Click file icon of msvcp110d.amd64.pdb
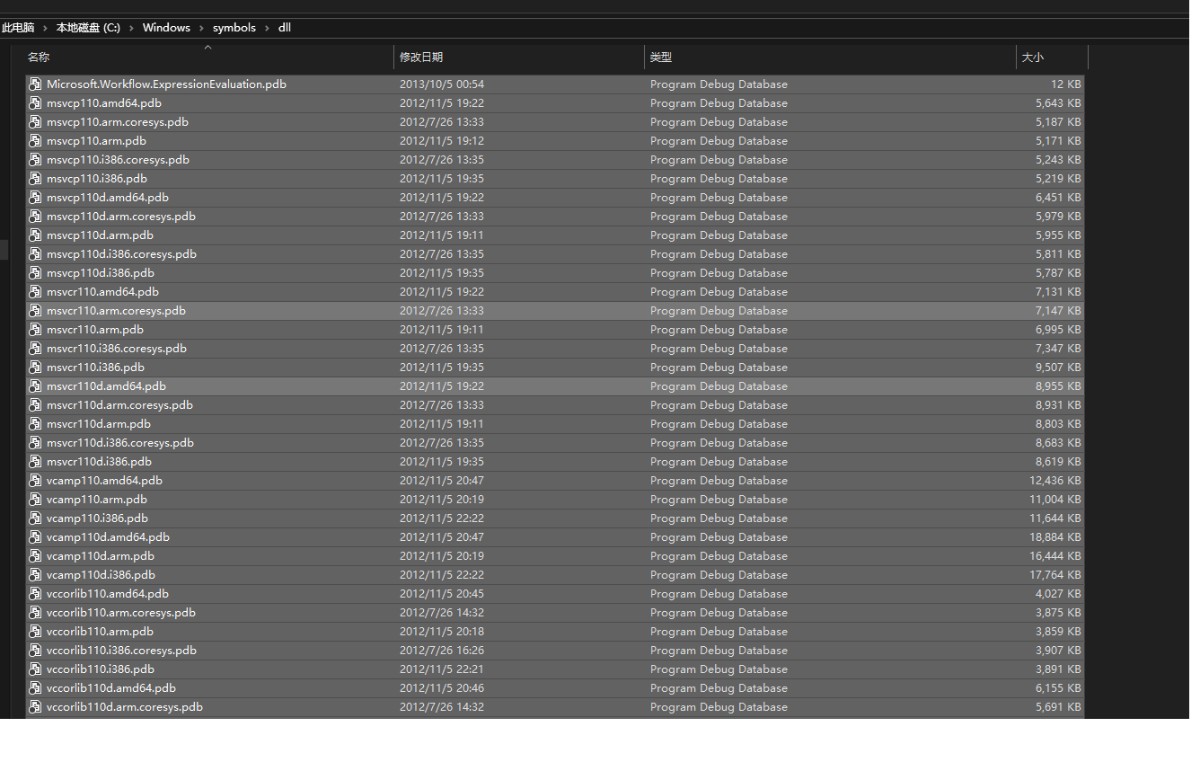The width and height of the screenshot is (1200, 762). [x=35, y=198]
